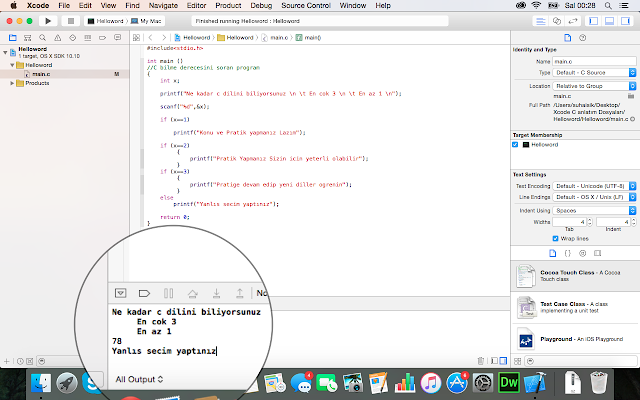640x400 pixels.
Task: Click the pause execution icon in debug bar
Action: point(168,293)
